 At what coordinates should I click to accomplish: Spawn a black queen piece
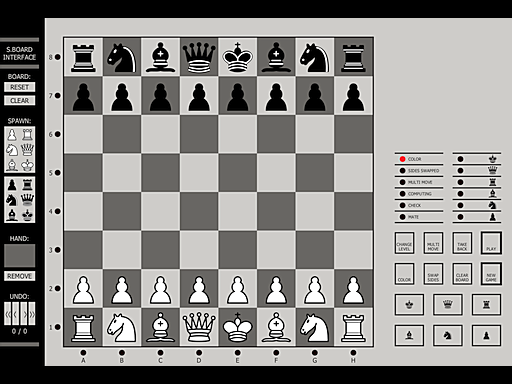pos(27,200)
